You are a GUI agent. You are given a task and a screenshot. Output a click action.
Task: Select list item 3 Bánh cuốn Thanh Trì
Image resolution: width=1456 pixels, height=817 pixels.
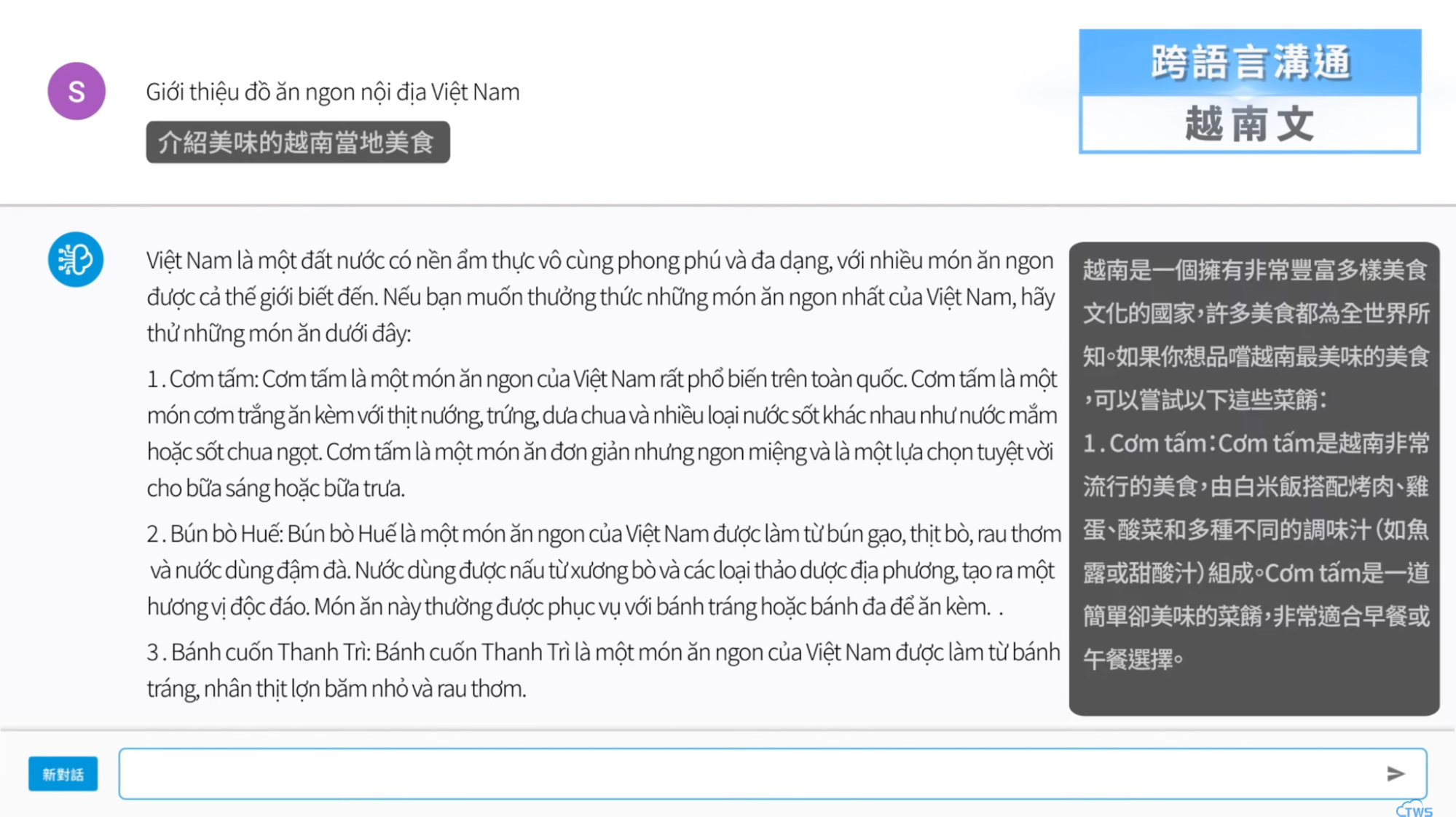(x=602, y=669)
